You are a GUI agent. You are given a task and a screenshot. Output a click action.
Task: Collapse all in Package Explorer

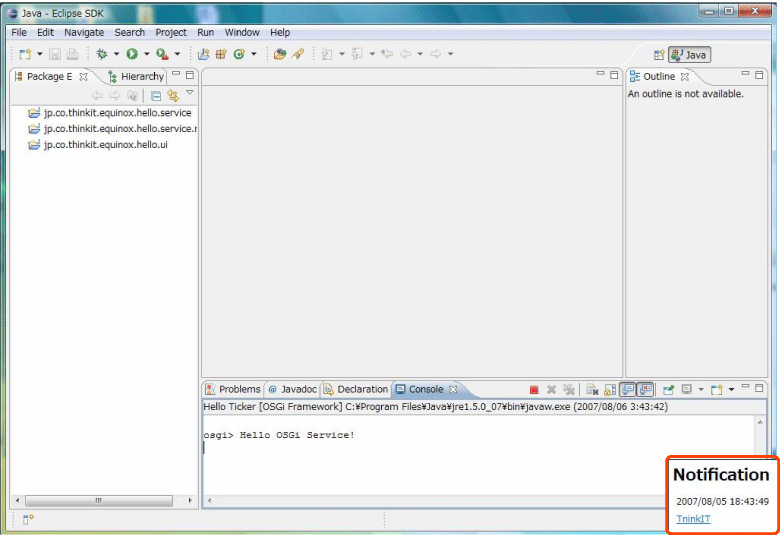pos(156,95)
